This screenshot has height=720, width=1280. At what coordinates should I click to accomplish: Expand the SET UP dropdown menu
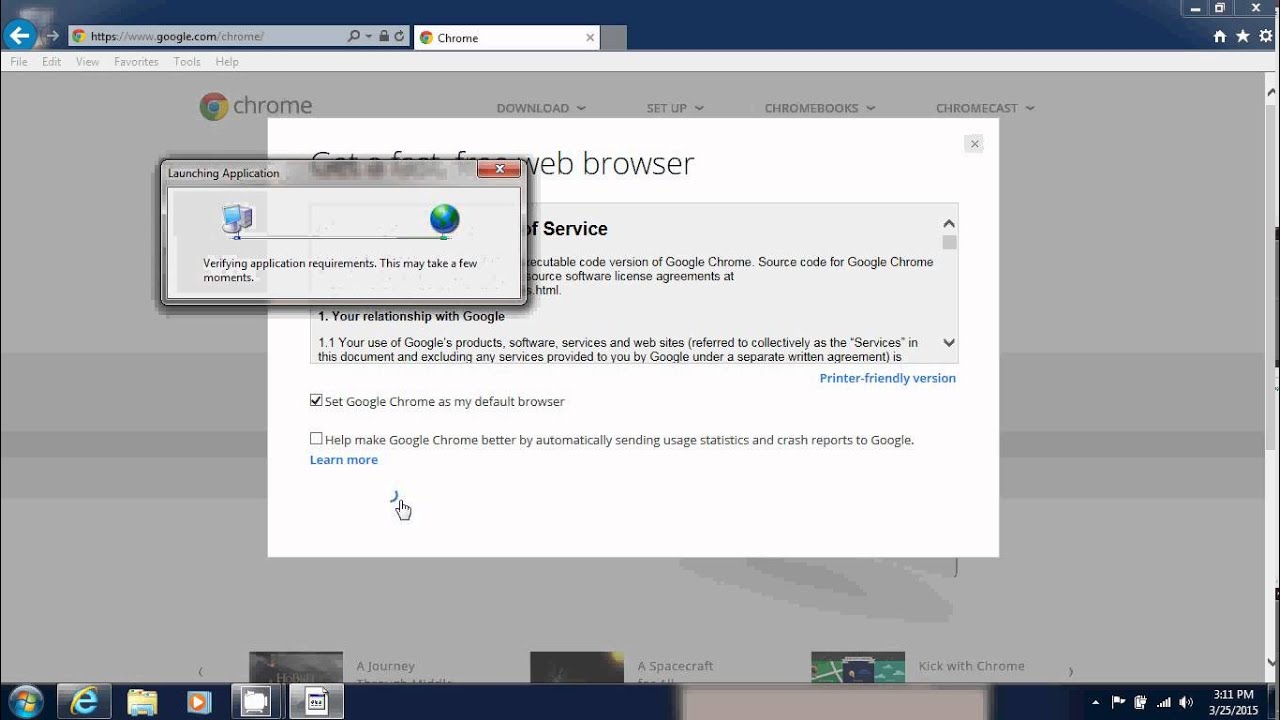pyautogui.click(x=675, y=108)
